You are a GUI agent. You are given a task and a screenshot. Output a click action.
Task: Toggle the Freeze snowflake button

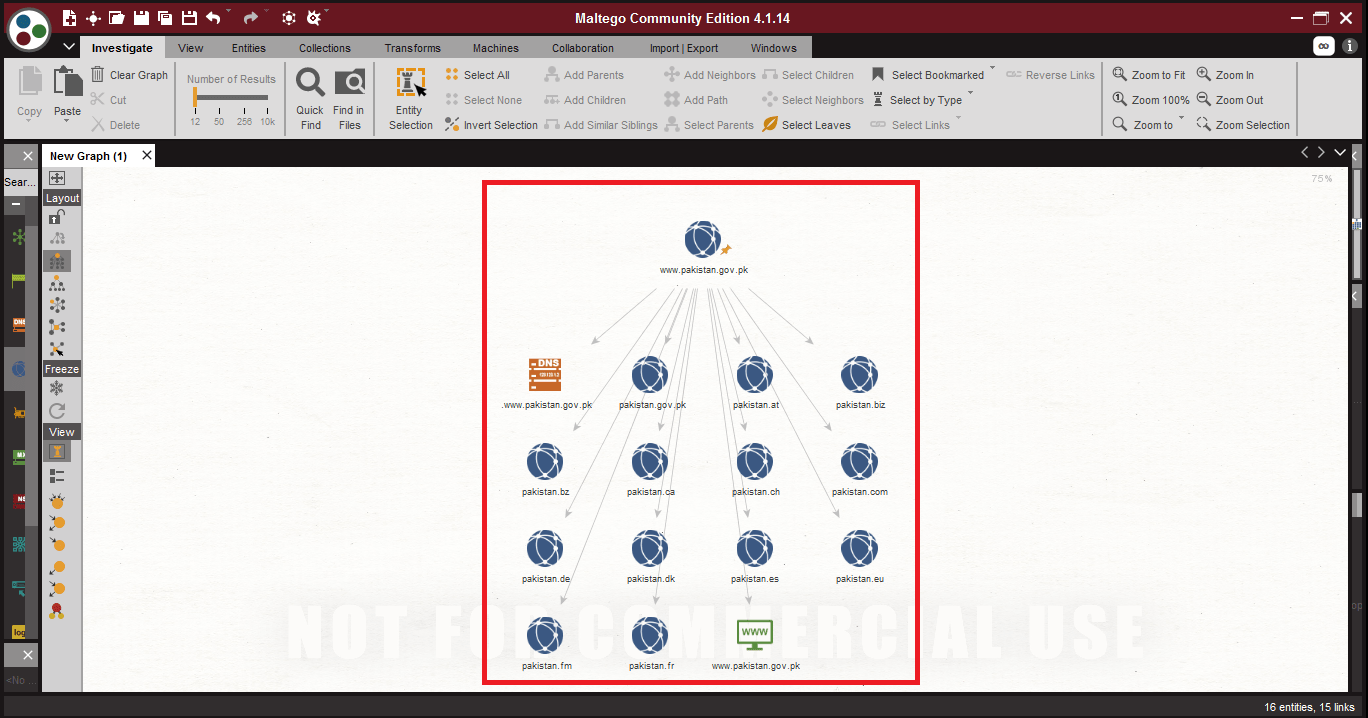[57, 388]
